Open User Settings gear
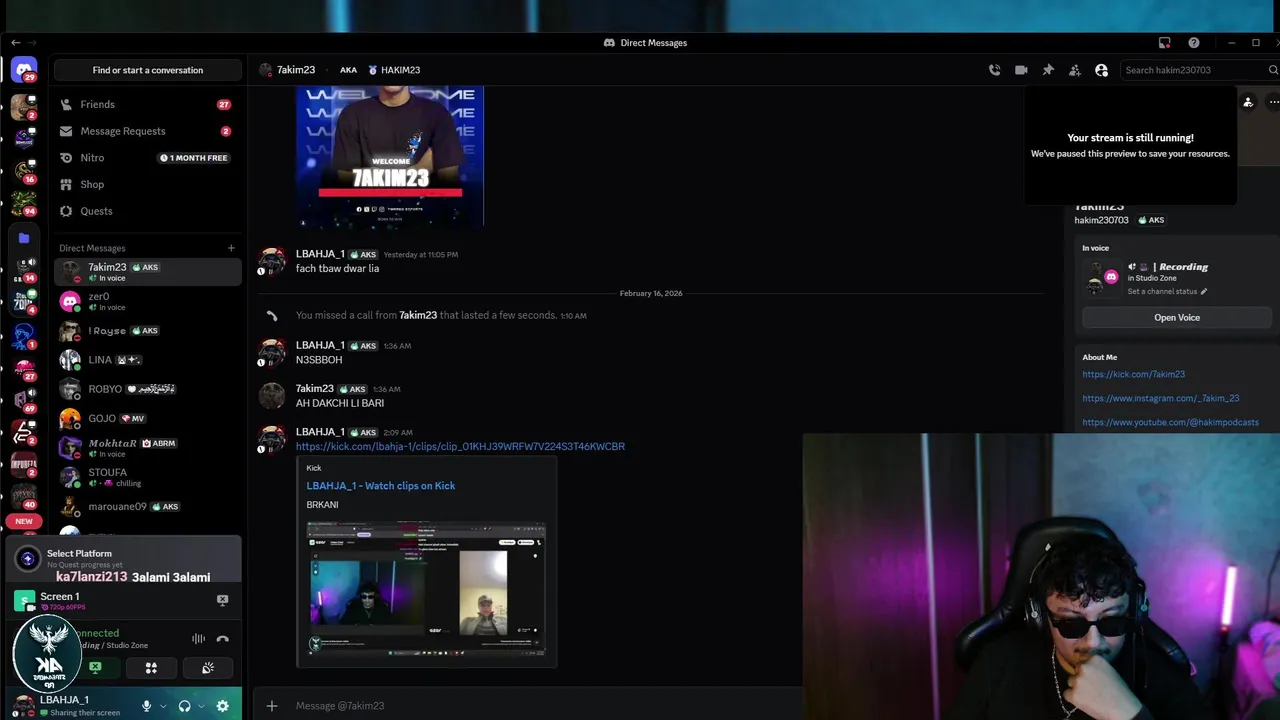This screenshot has height=720, width=1280. click(x=222, y=706)
